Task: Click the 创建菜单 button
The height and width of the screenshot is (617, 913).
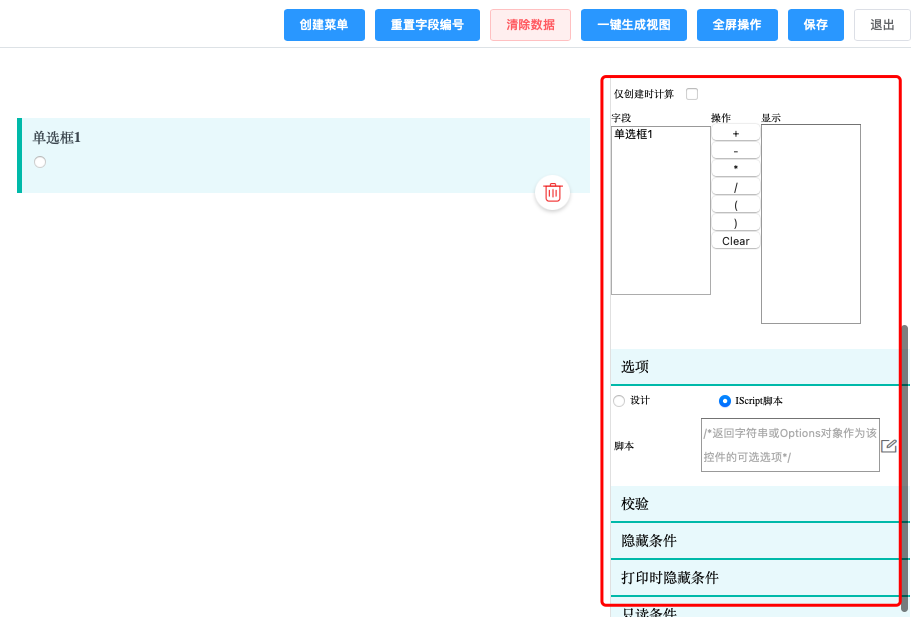Action: click(x=324, y=25)
